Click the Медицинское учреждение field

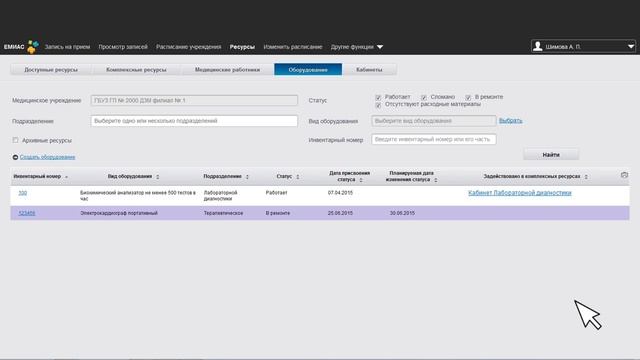194,100
